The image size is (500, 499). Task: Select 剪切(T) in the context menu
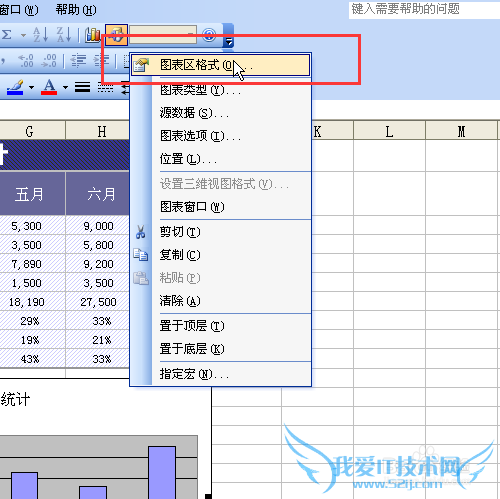[x=220, y=232]
